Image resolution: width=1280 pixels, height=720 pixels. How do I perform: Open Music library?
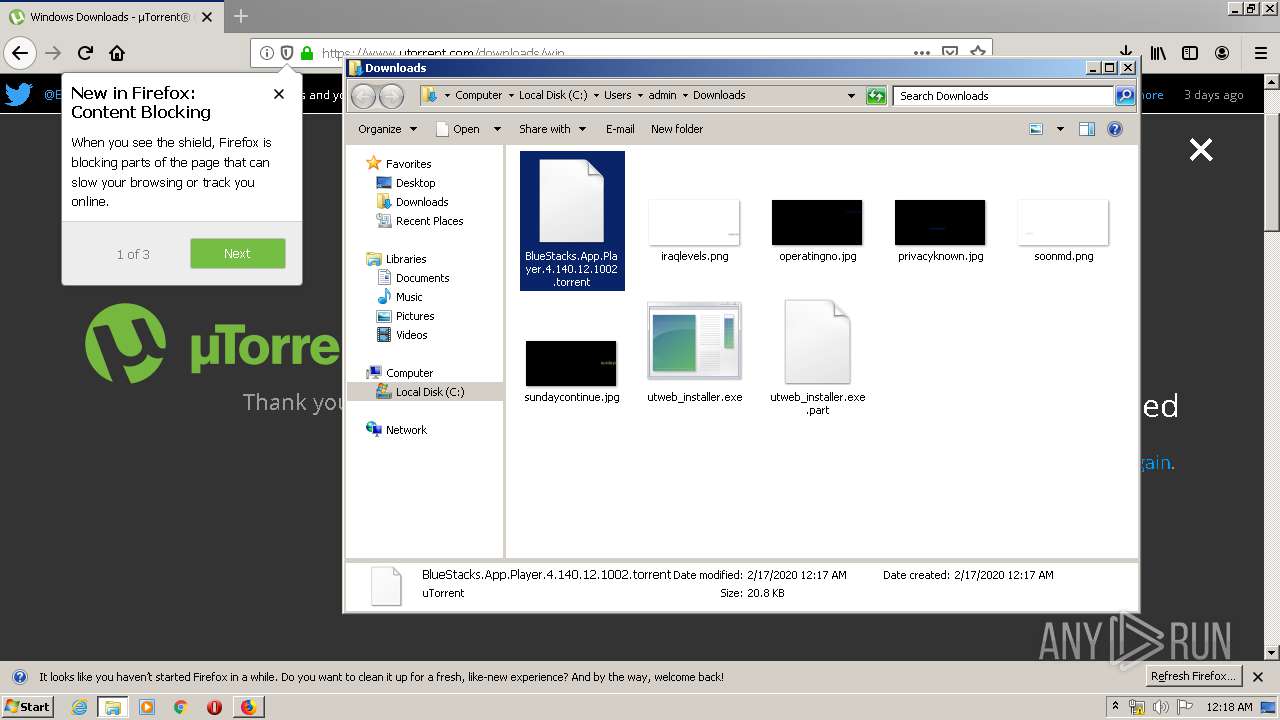[409, 297]
